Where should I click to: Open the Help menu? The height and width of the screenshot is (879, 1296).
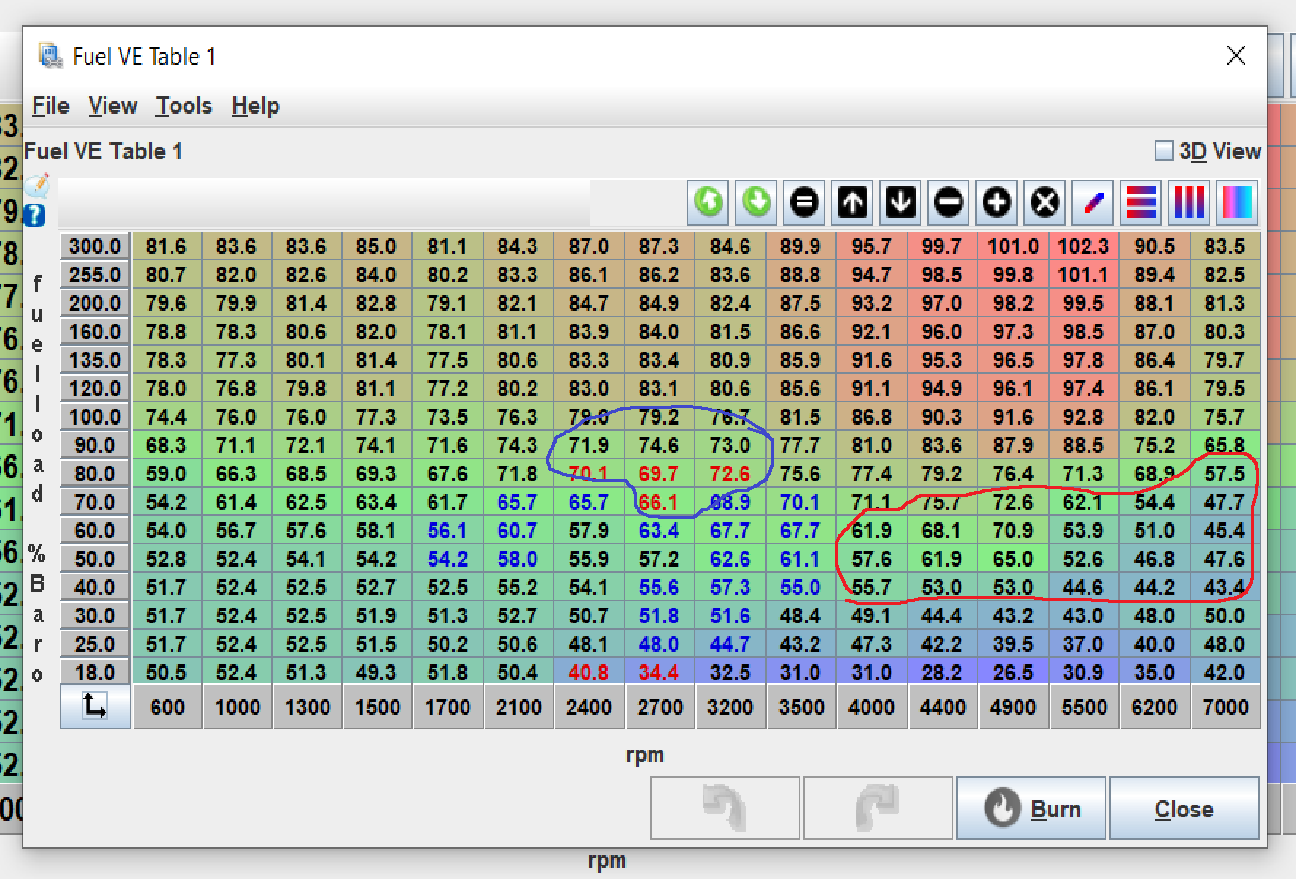[x=256, y=106]
